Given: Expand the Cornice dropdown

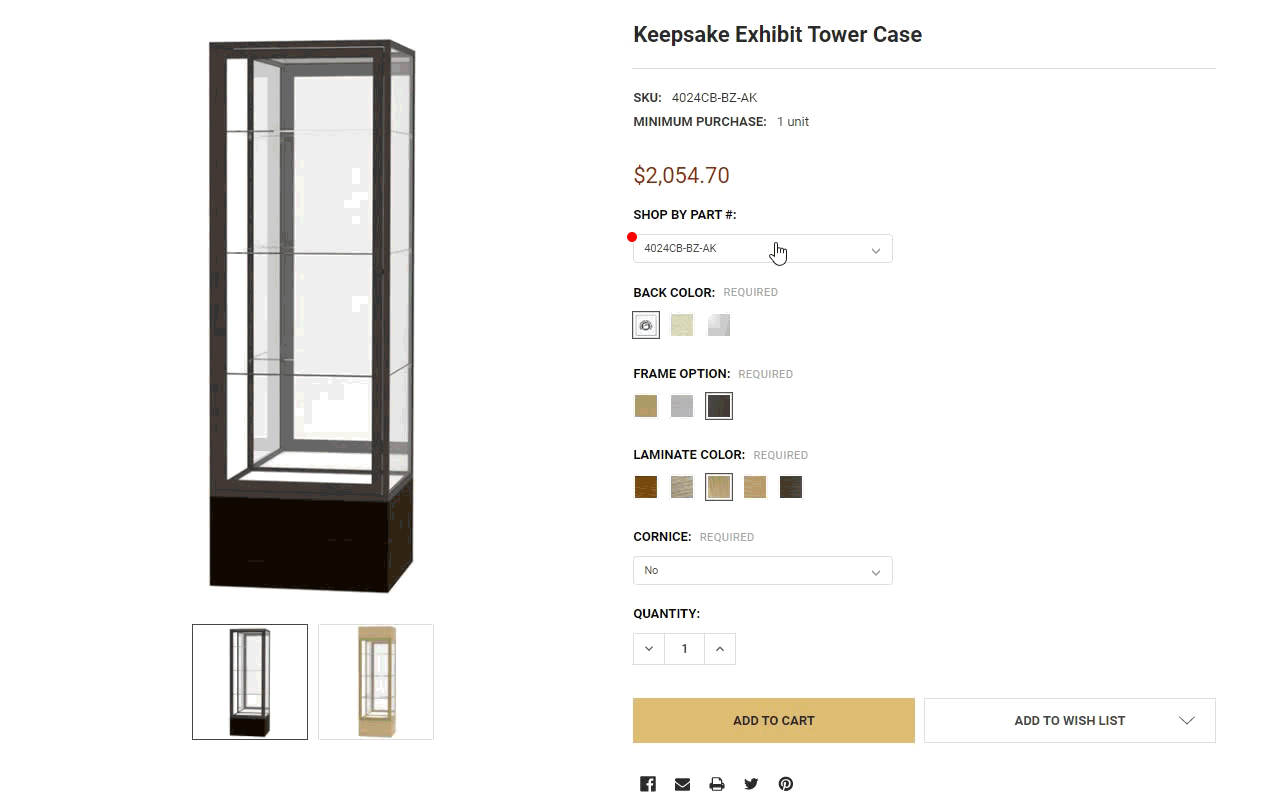Looking at the screenshot, I should tap(762, 571).
